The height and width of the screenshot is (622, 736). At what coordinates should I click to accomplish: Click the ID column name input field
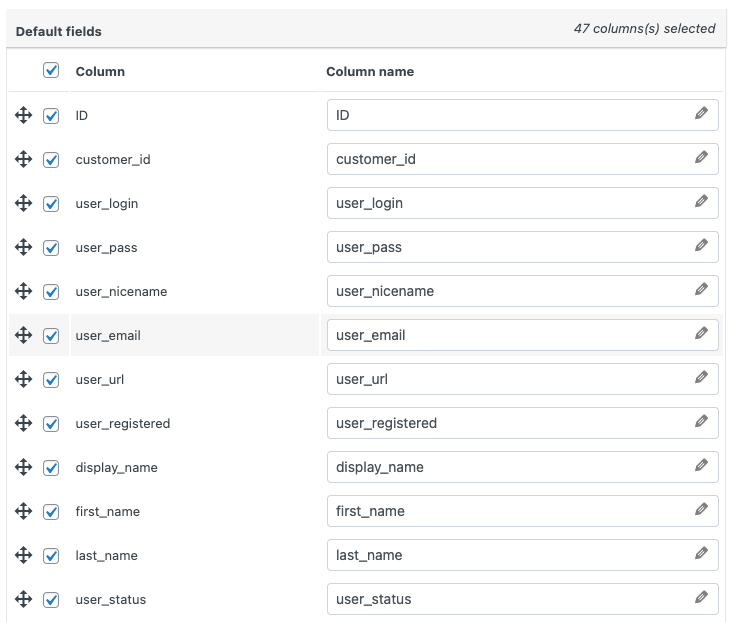click(522, 115)
